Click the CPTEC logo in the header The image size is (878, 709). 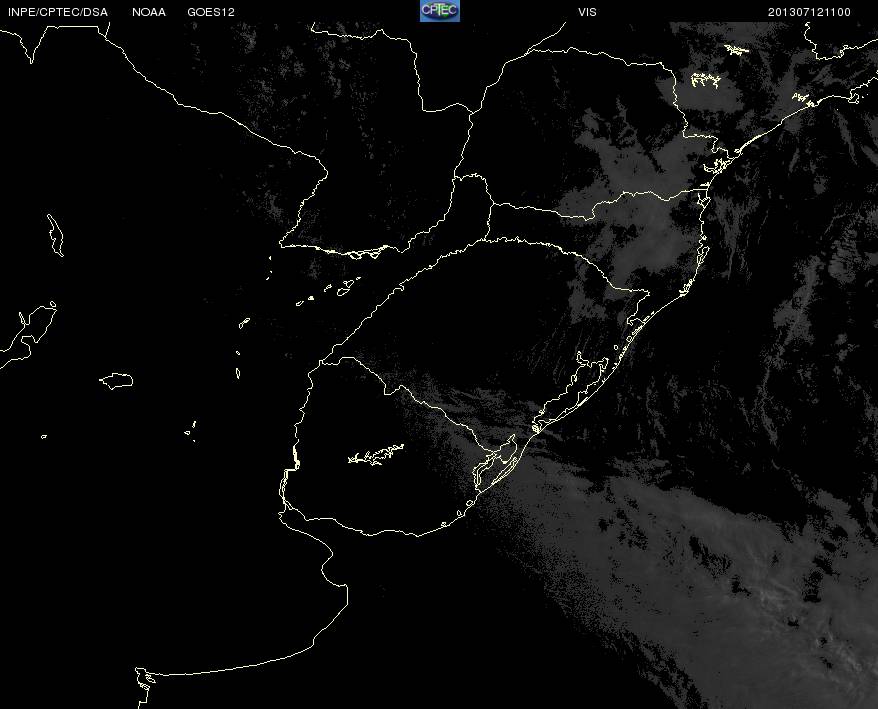coord(440,11)
